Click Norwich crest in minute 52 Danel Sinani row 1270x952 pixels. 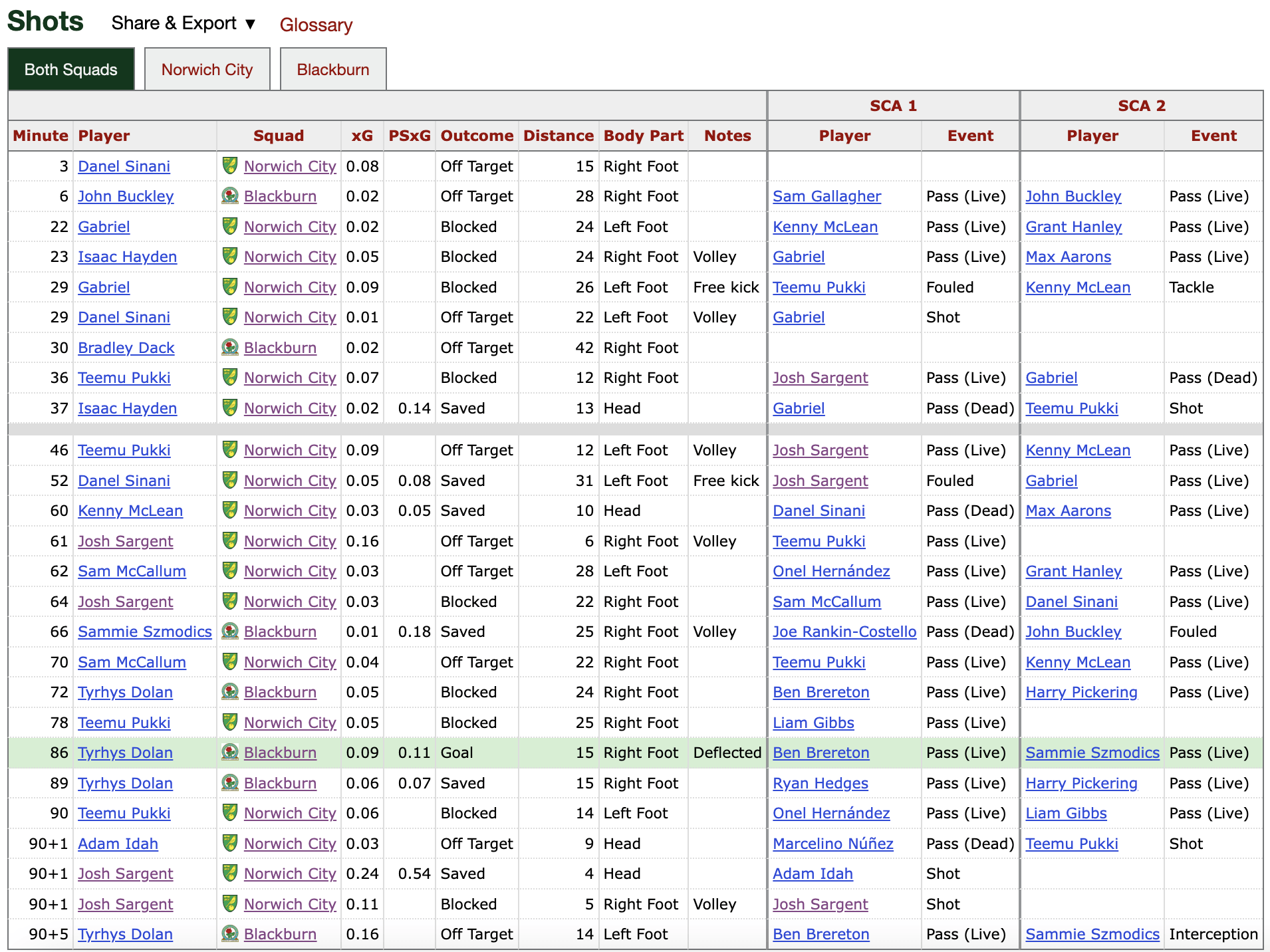[230, 480]
